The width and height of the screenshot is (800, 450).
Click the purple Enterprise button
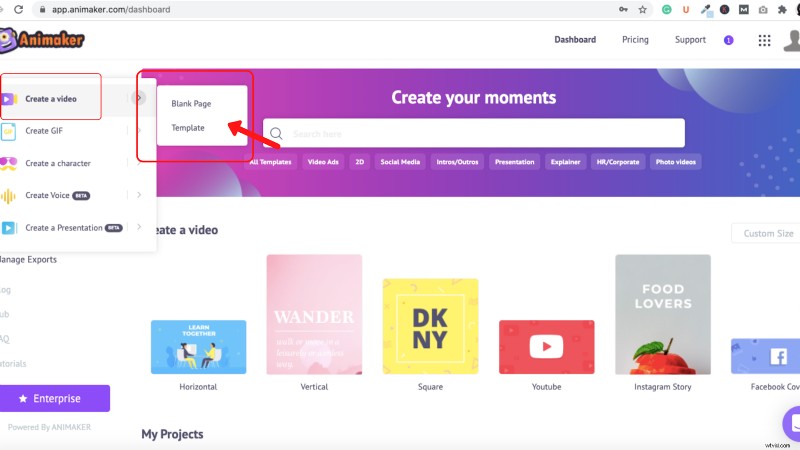[55, 398]
